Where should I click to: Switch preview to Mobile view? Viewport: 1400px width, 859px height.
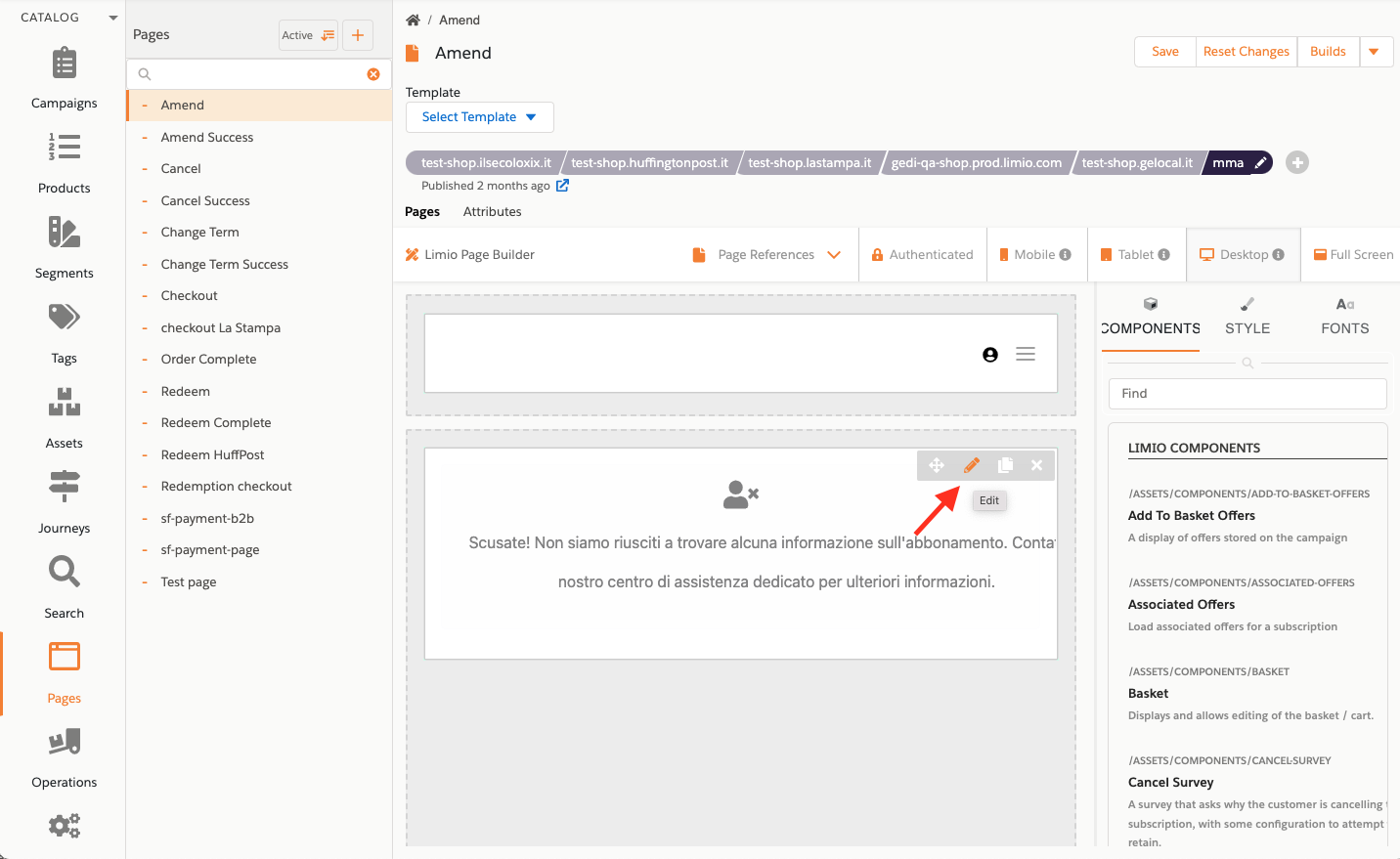click(1034, 255)
